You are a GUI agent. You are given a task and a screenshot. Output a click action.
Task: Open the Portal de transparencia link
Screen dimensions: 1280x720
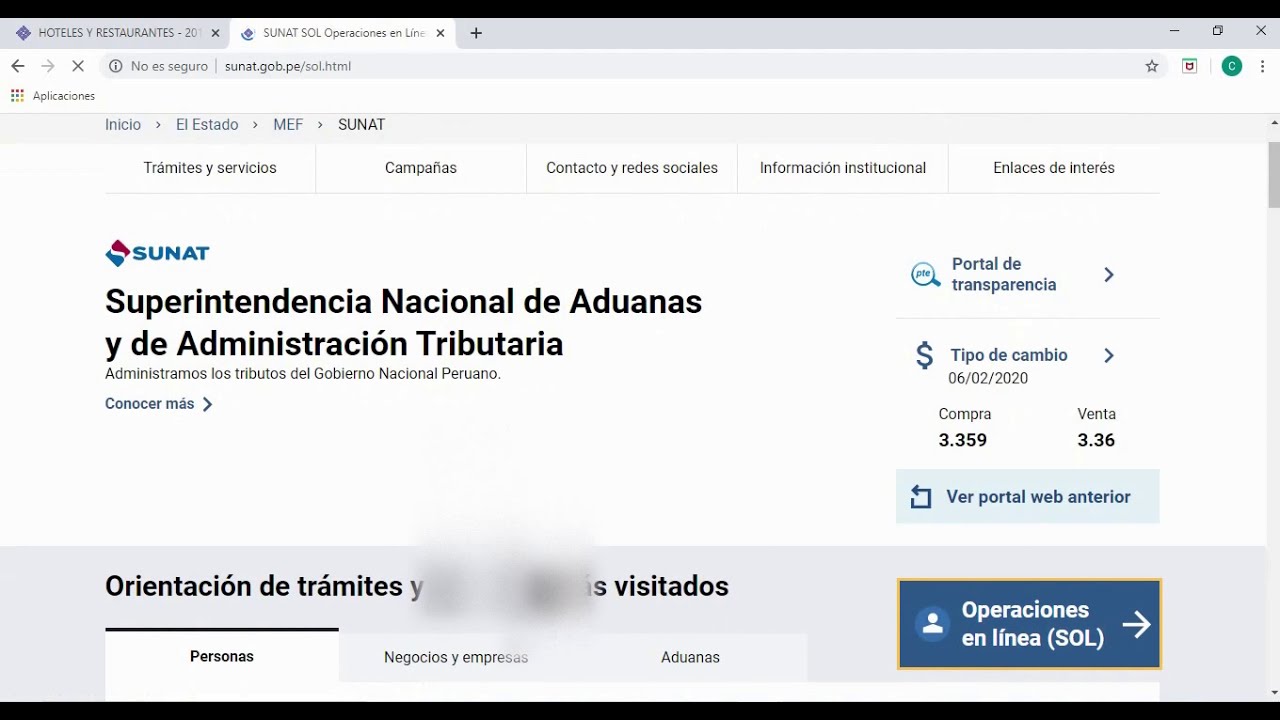(1004, 274)
